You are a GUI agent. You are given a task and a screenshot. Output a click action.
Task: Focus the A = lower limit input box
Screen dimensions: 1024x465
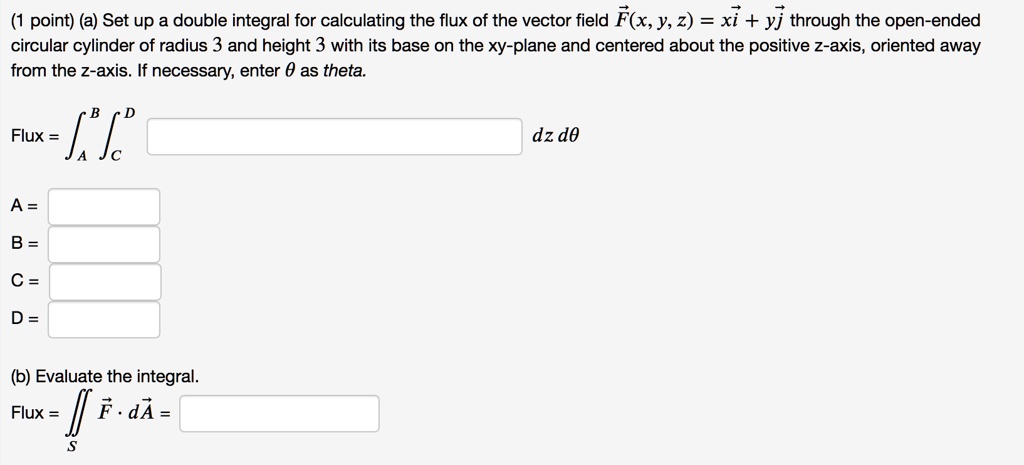[x=104, y=207]
